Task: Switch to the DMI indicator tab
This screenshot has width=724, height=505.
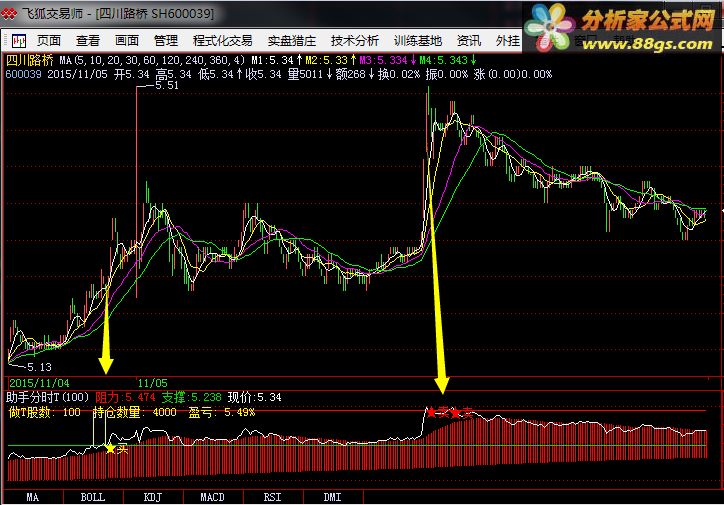Action: [x=332, y=497]
